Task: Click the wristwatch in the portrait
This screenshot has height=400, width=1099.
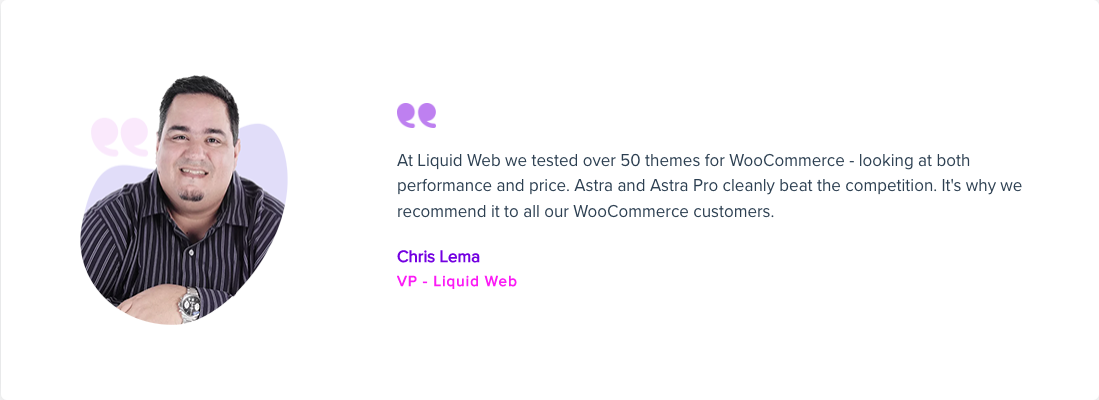Action: [190, 303]
